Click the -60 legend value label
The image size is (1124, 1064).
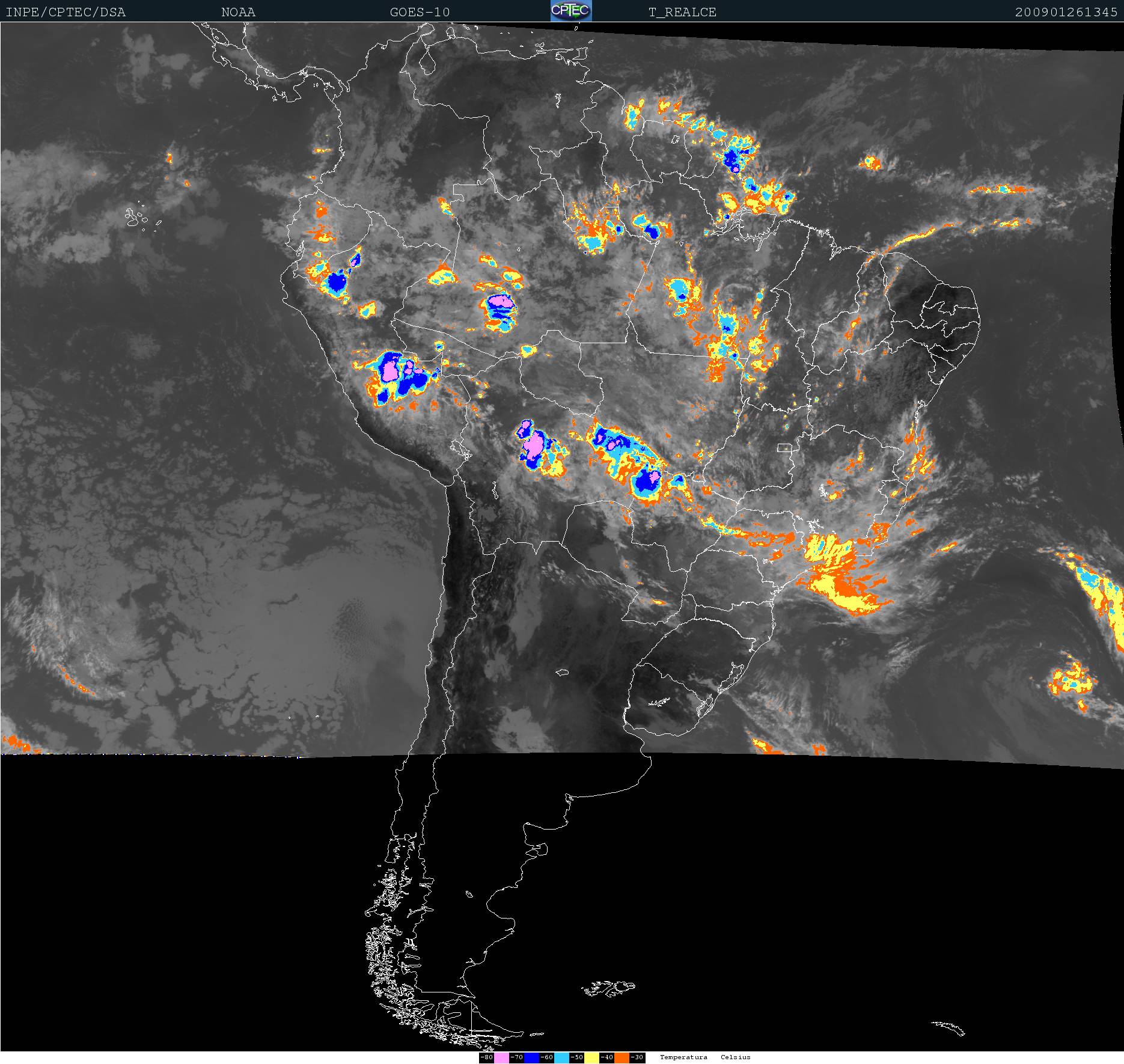point(546,1057)
